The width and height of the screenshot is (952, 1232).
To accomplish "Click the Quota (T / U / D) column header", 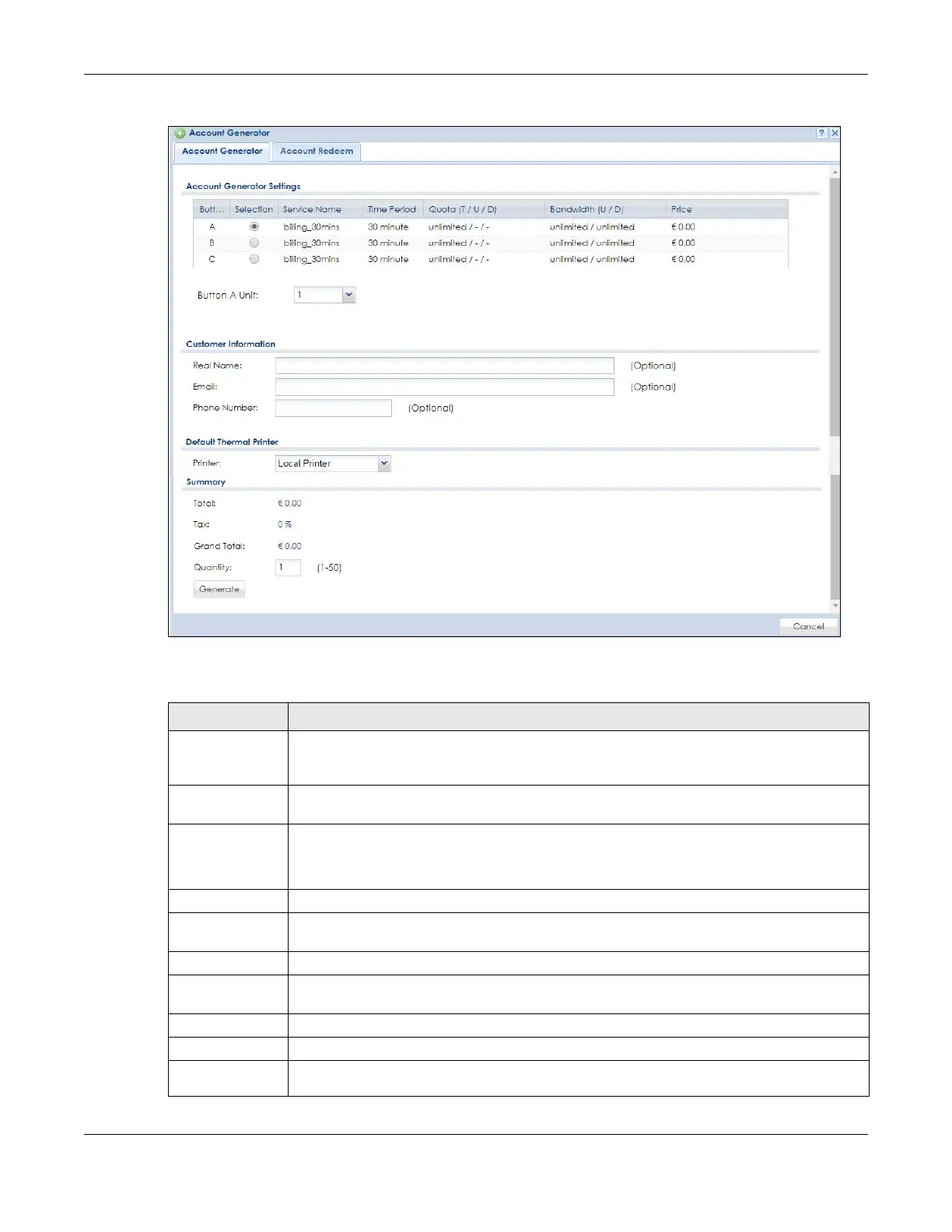I will pyautogui.click(x=484, y=209).
